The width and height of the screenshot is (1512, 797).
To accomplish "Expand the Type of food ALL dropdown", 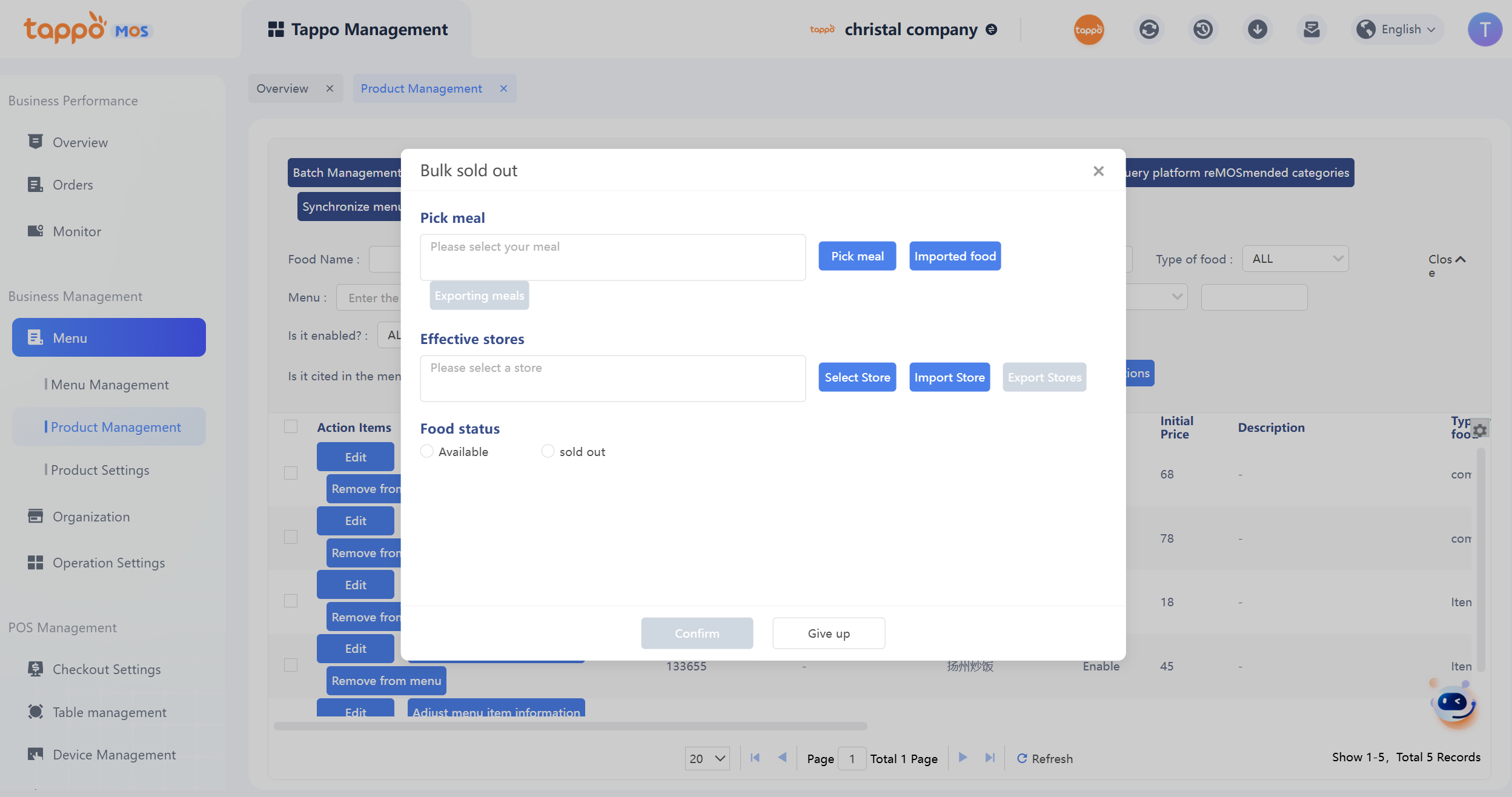I will pyautogui.click(x=1295, y=259).
